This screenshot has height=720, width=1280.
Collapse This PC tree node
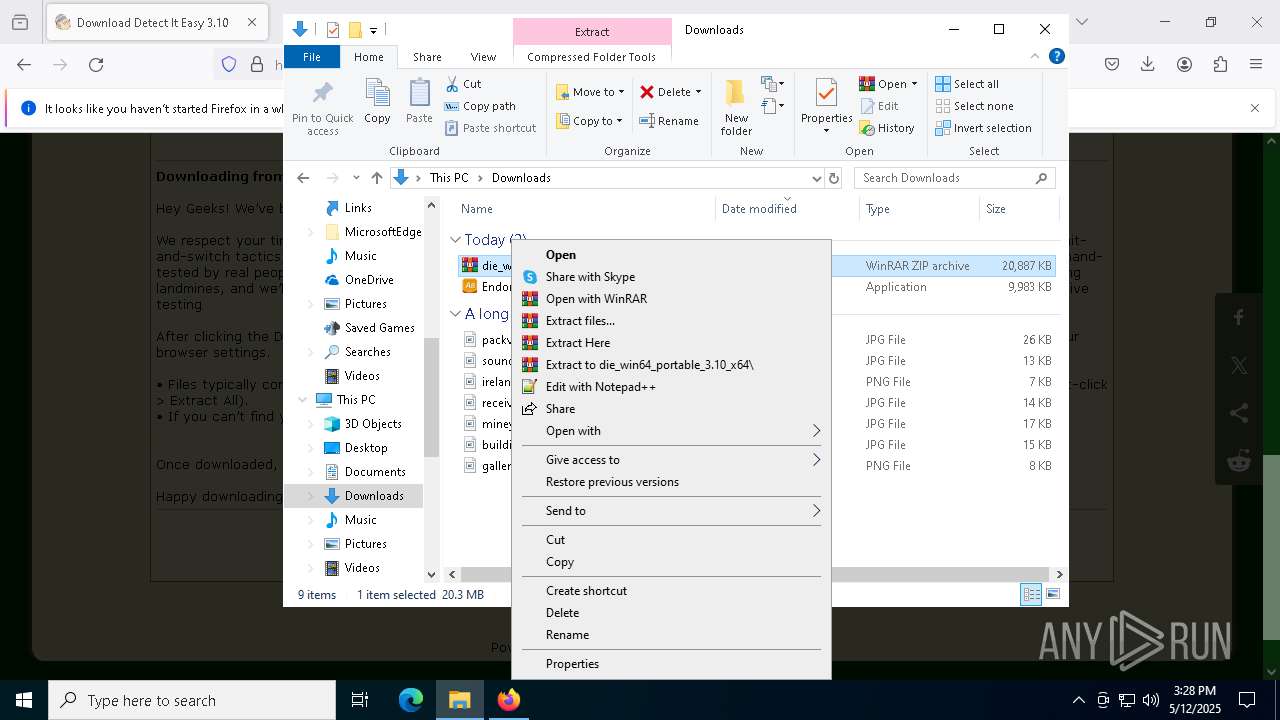point(303,400)
